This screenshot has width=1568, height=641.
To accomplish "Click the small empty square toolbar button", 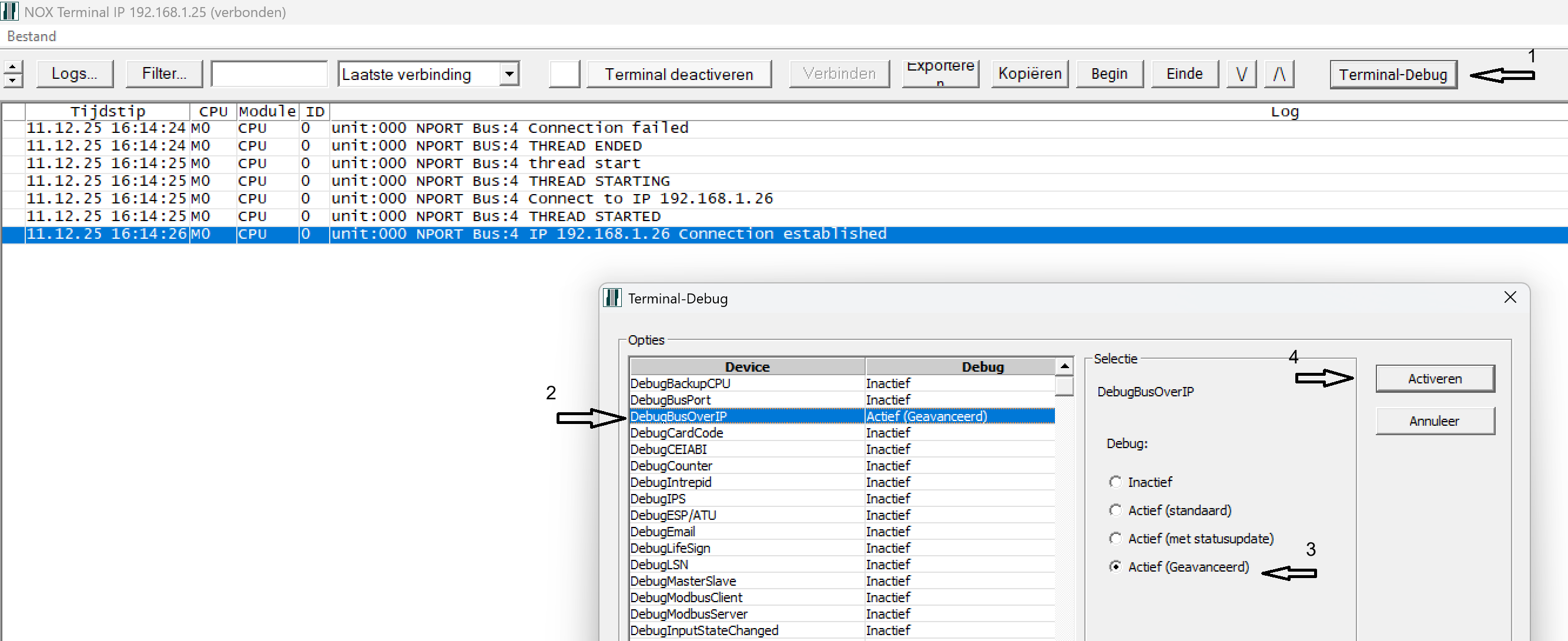I will (x=564, y=74).
